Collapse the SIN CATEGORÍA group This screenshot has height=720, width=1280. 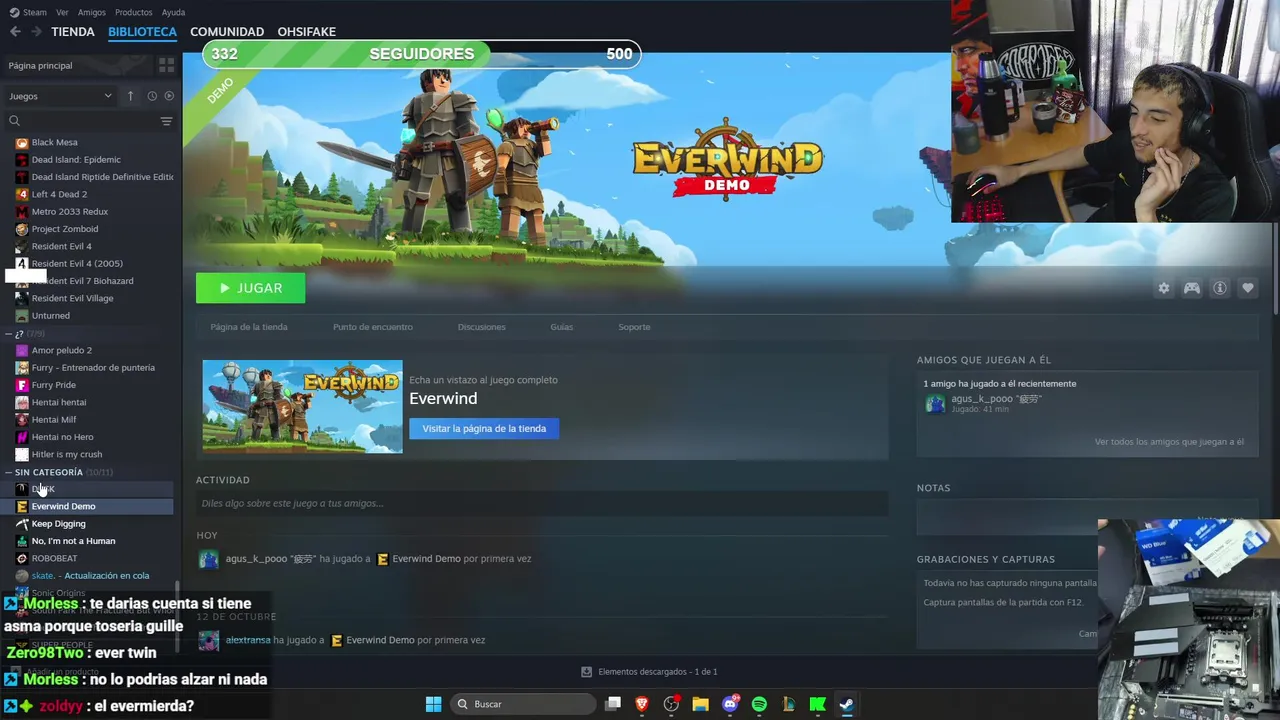[9, 472]
